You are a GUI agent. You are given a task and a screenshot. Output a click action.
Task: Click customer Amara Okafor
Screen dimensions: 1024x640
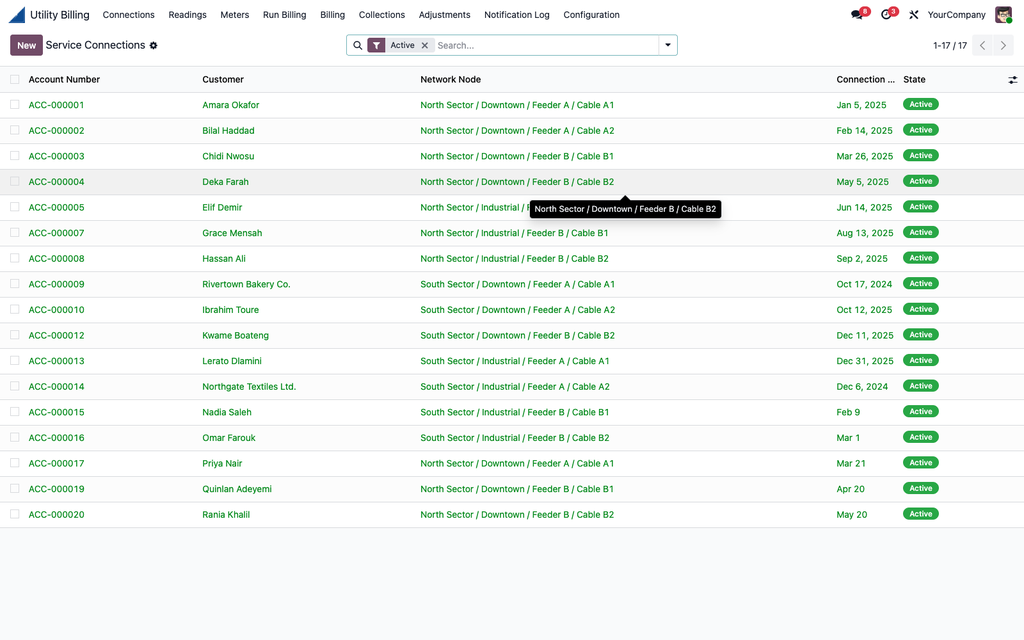pyautogui.click(x=231, y=105)
